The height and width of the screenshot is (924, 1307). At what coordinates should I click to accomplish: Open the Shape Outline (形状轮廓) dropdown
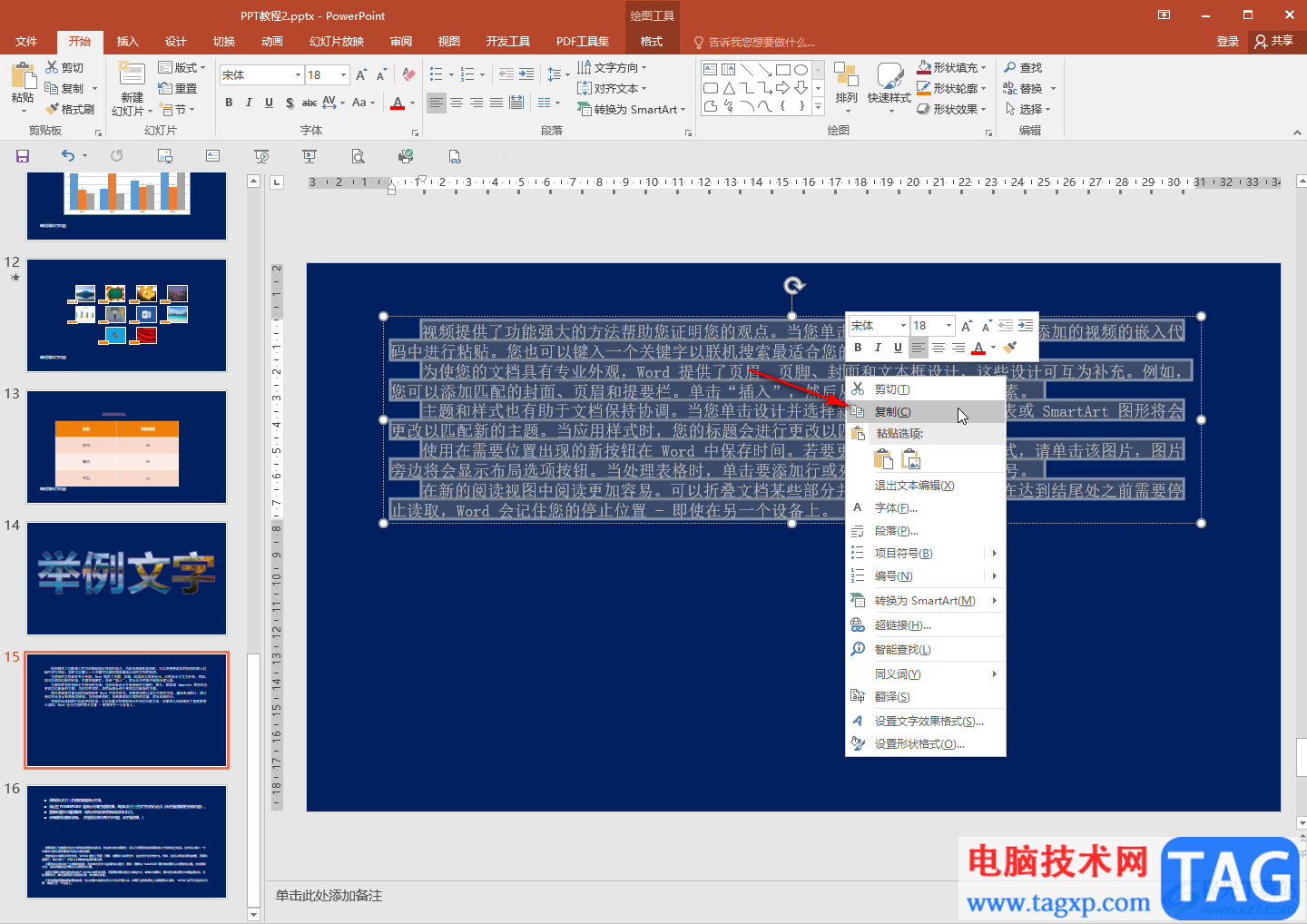tap(951, 88)
